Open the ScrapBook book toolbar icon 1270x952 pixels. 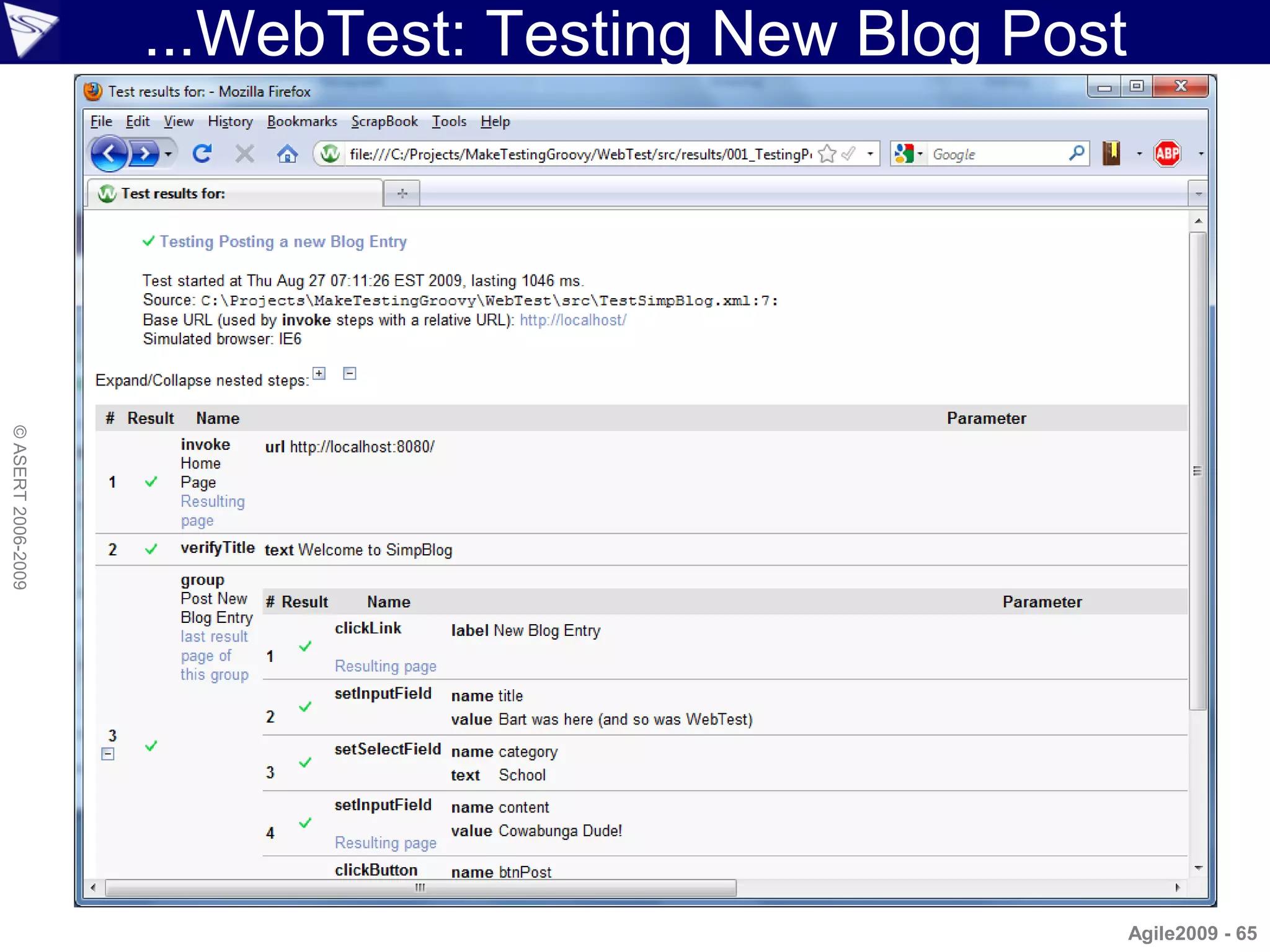1111,153
